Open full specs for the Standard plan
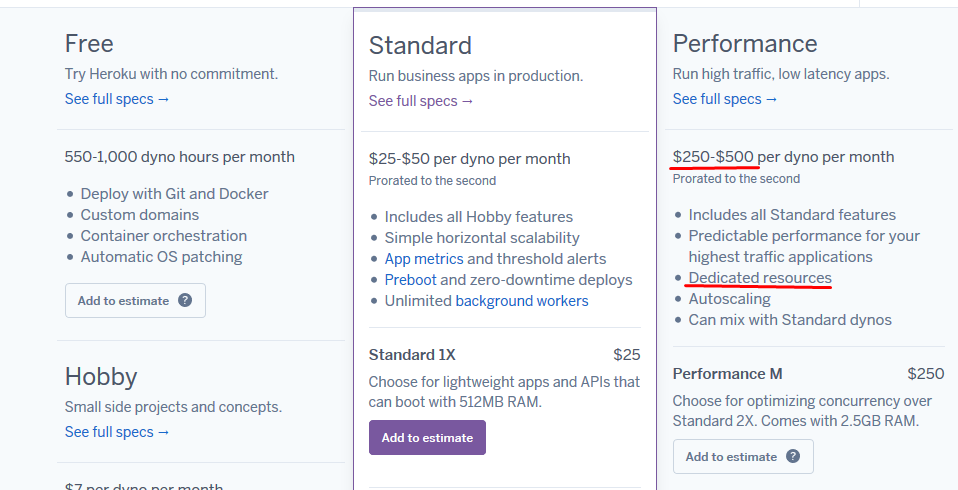 tap(421, 101)
